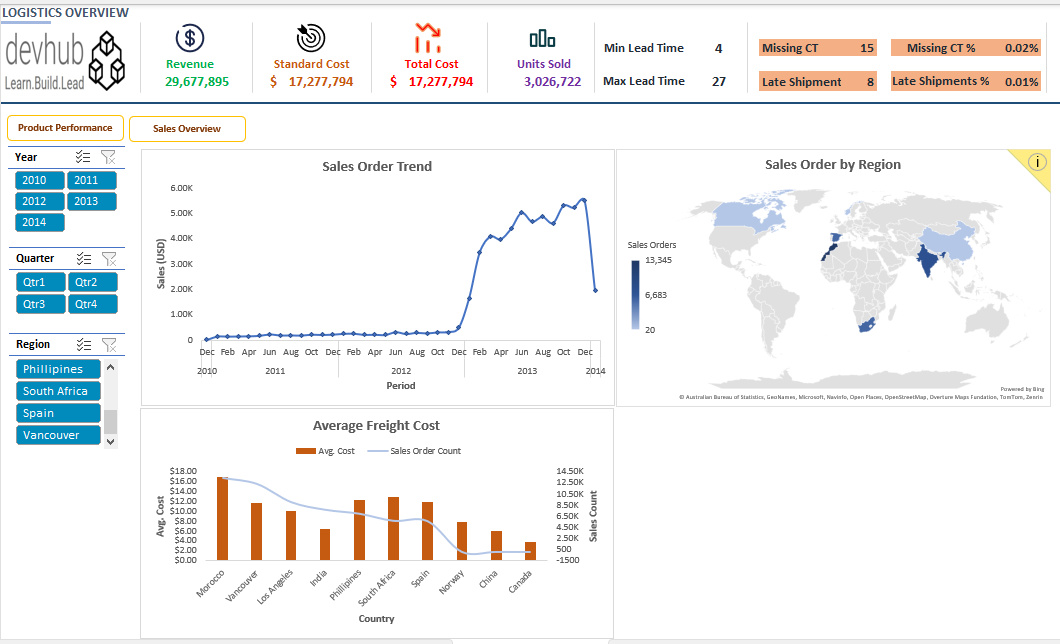Click the Standard Cost value 17,277,794
Viewport: 1060px width, 644px height.
pyautogui.click(x=320, y=82)
